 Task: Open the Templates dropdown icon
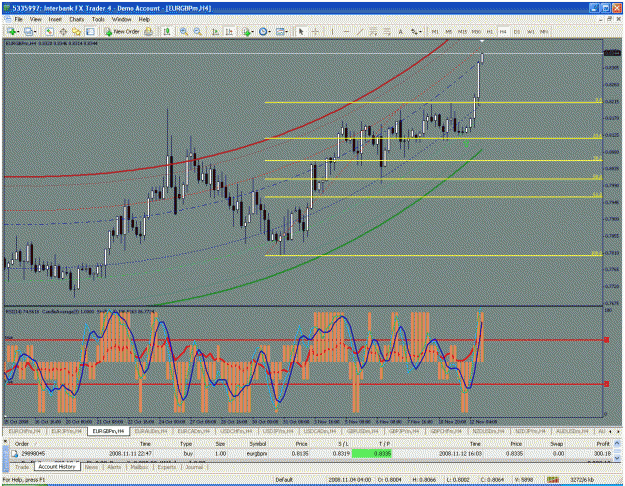pos(281,31)
